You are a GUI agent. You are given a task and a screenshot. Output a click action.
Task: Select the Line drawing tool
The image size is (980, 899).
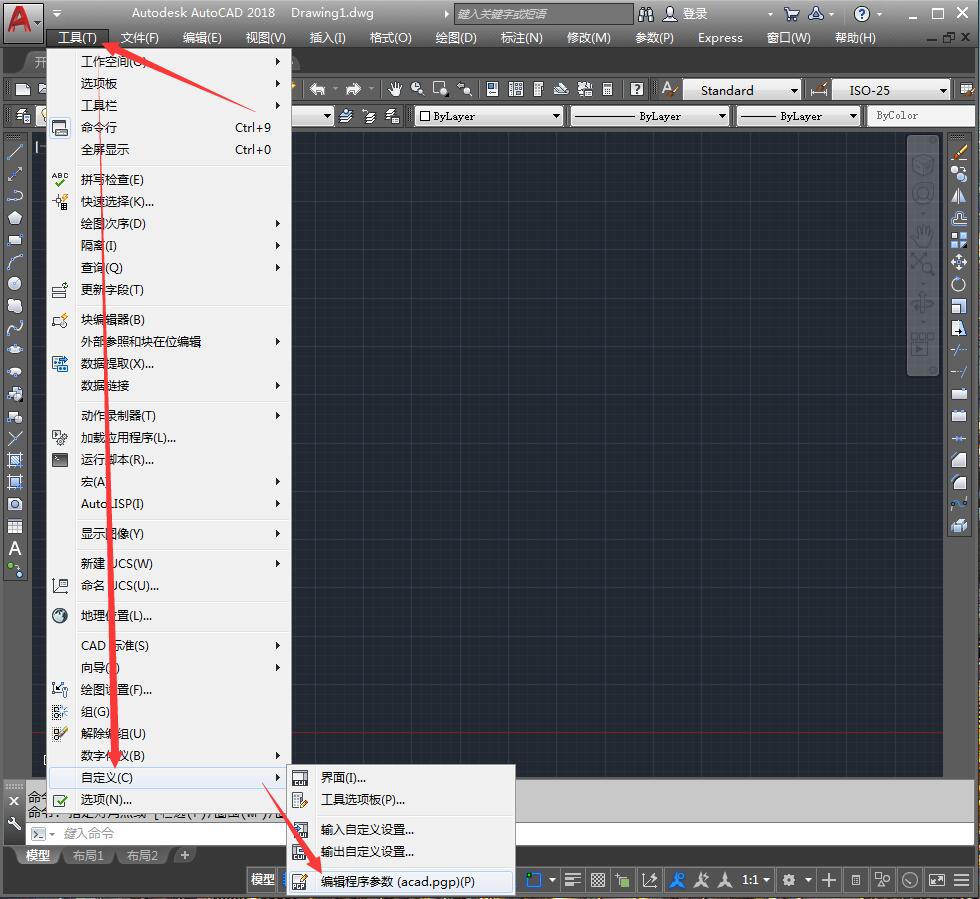click(x=15, y=151)
